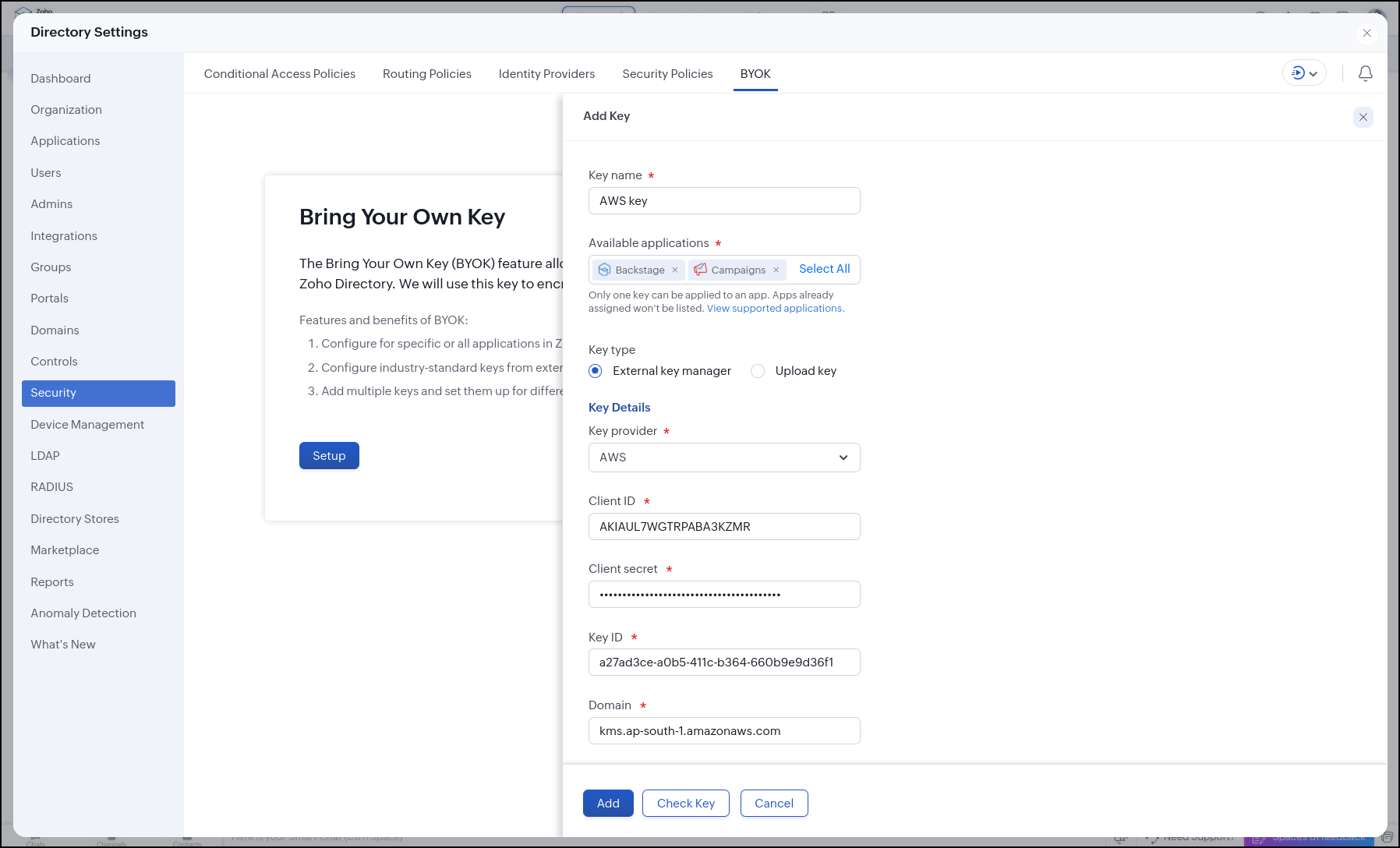Open Controls in sidebar
1400x848 pixels.
click(98, 362)
